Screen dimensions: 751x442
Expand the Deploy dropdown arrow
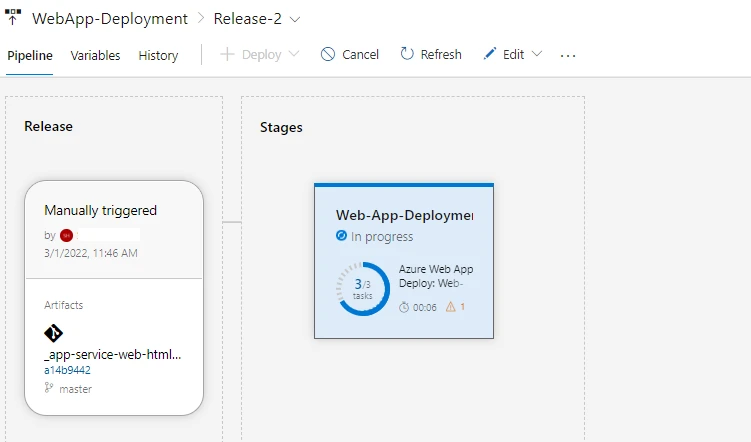(294, 55)
